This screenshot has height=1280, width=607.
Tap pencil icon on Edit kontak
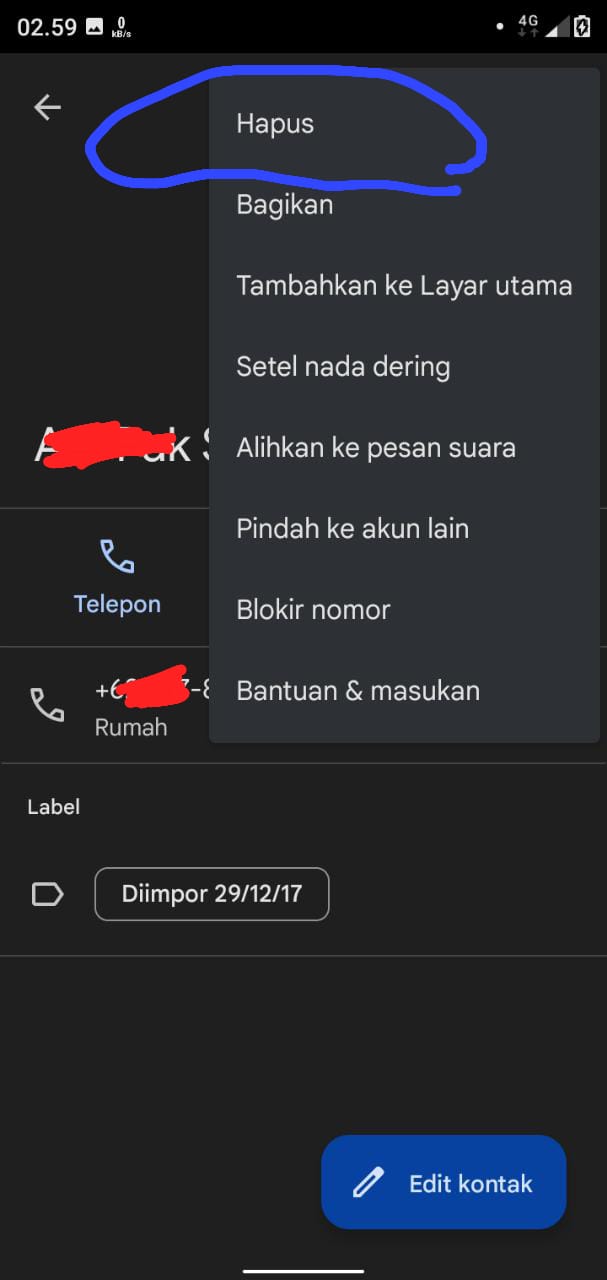(x=368, y=1183)
